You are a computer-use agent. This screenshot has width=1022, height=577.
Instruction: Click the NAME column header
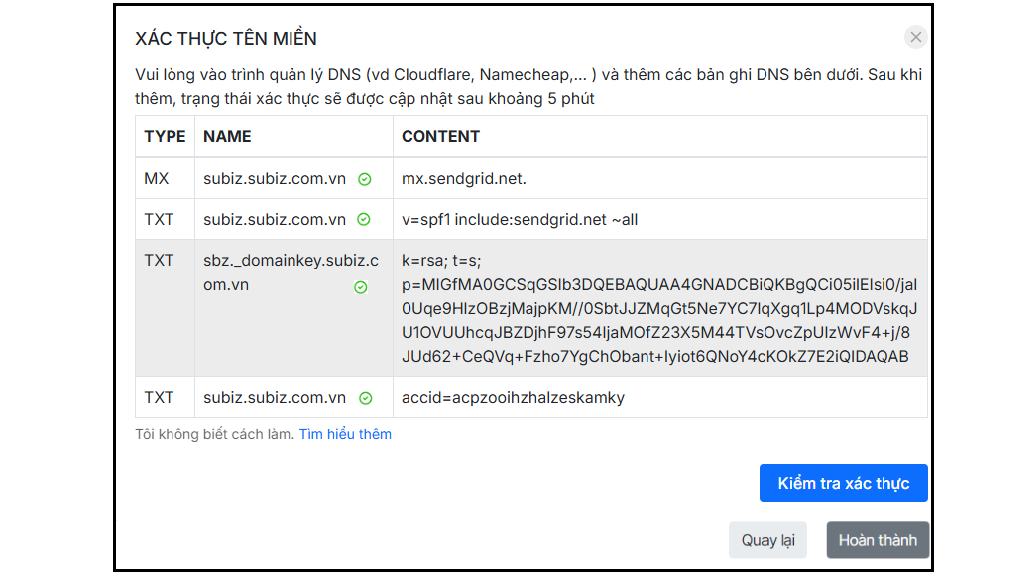[227, 136]
